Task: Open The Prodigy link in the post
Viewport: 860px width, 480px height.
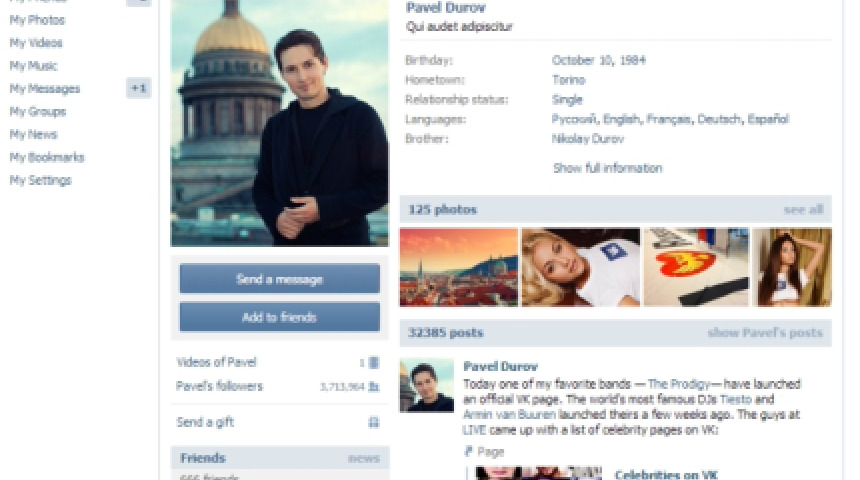Action: [x=679, y=384]
